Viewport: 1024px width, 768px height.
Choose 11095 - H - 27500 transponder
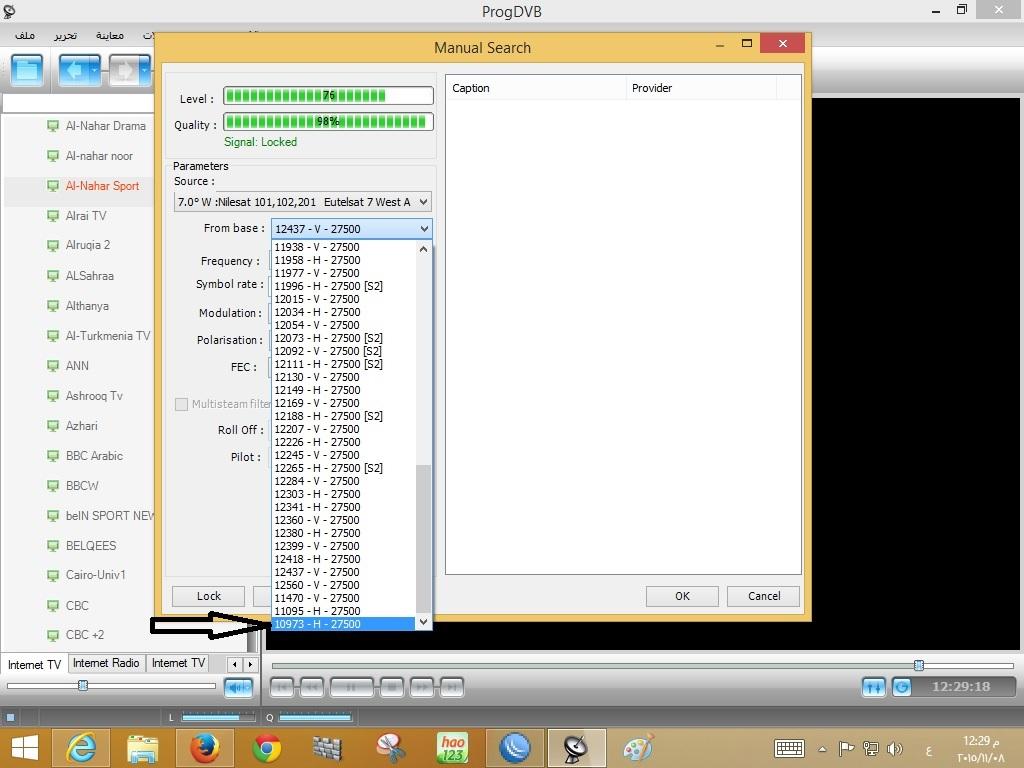pyautogui.click(x=344, y=611)
